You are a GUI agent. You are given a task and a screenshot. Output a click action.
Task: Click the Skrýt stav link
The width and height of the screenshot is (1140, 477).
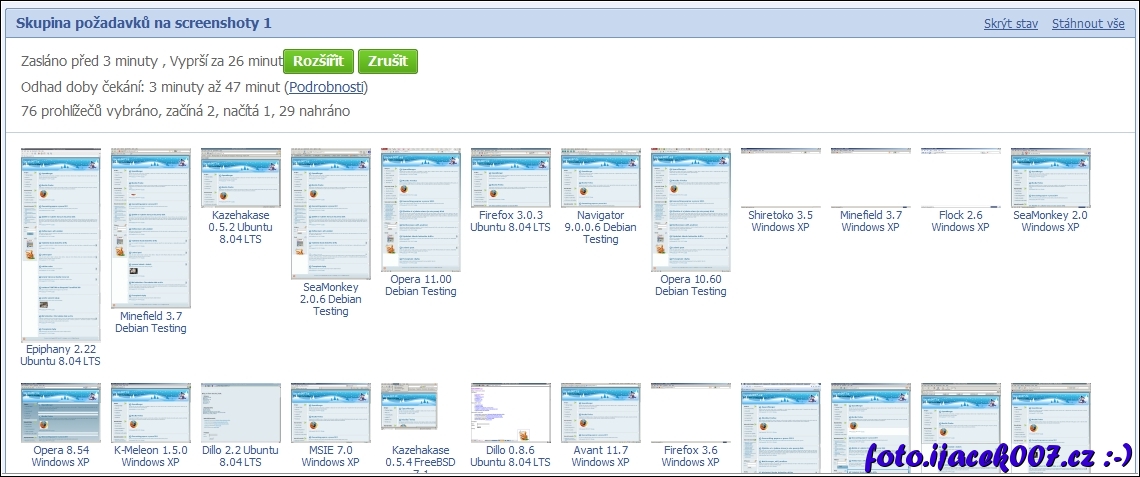click(x=1010, y=23)
